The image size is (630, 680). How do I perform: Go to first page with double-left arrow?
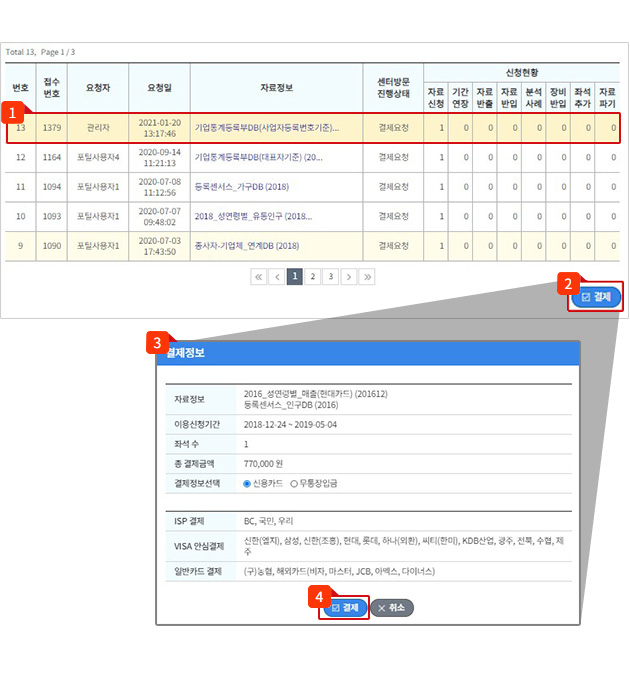pos(258,277)
